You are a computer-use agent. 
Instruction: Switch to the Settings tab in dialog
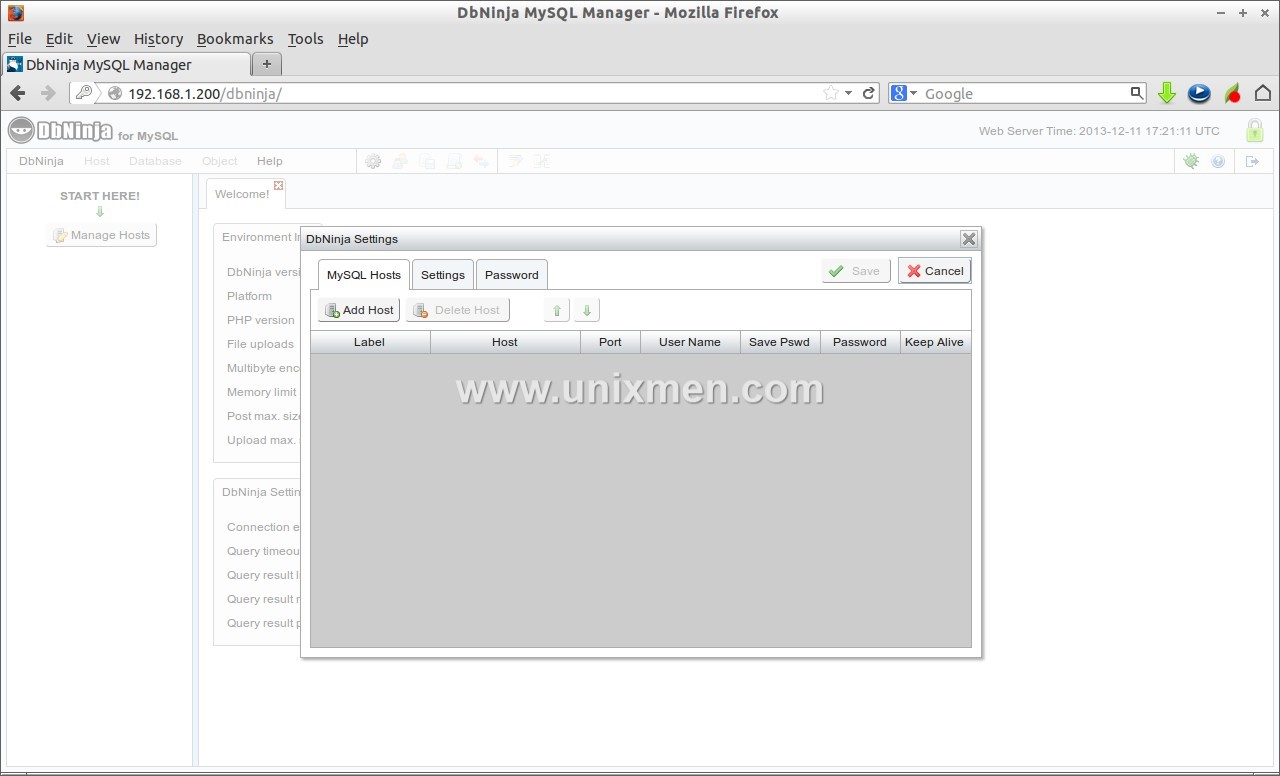(x=443, y=275)
